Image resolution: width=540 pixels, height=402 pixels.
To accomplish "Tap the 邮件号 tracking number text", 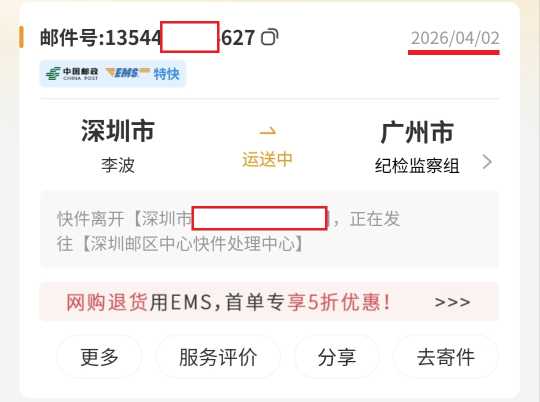I will [x=147, y=37].
